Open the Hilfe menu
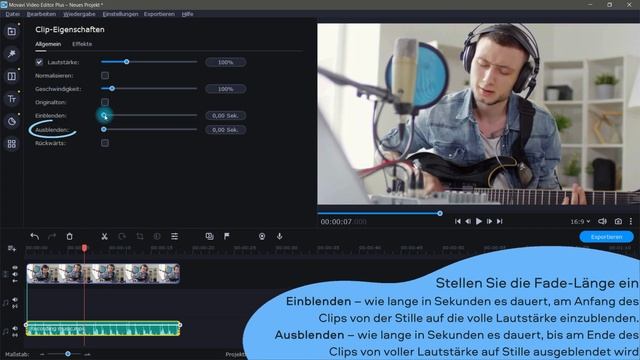Screen dimensions: 640x360 coord(187,14)
